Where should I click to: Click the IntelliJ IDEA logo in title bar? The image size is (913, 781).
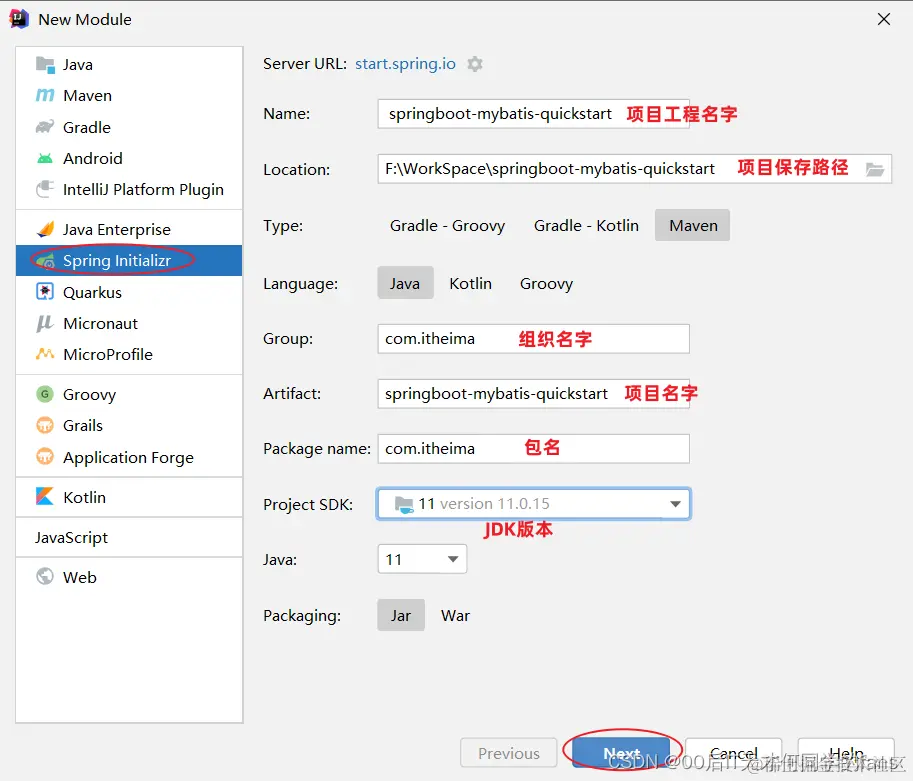(19, 19)
